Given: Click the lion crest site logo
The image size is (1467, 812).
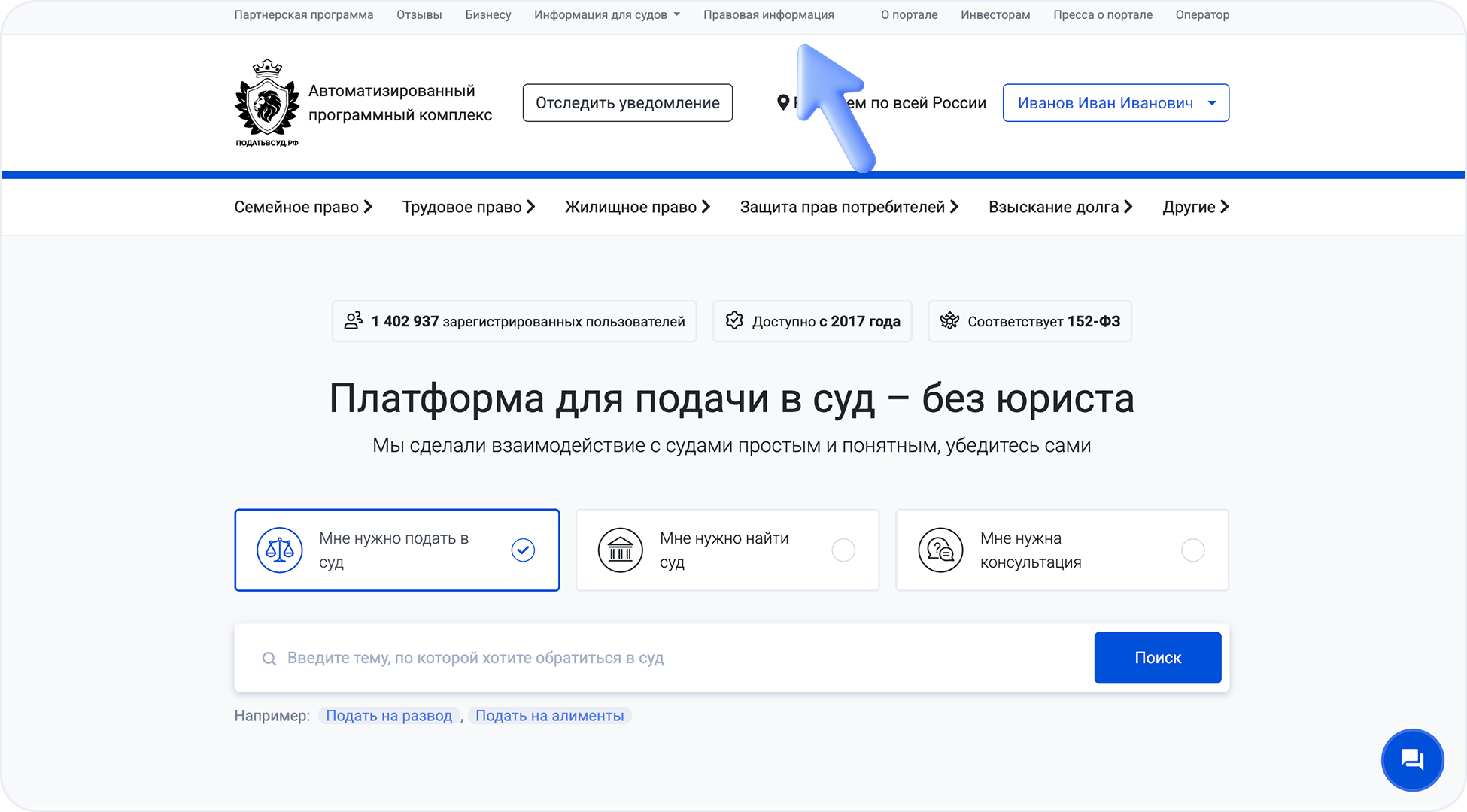Looking at the screenshot, I should coord(267,103).
